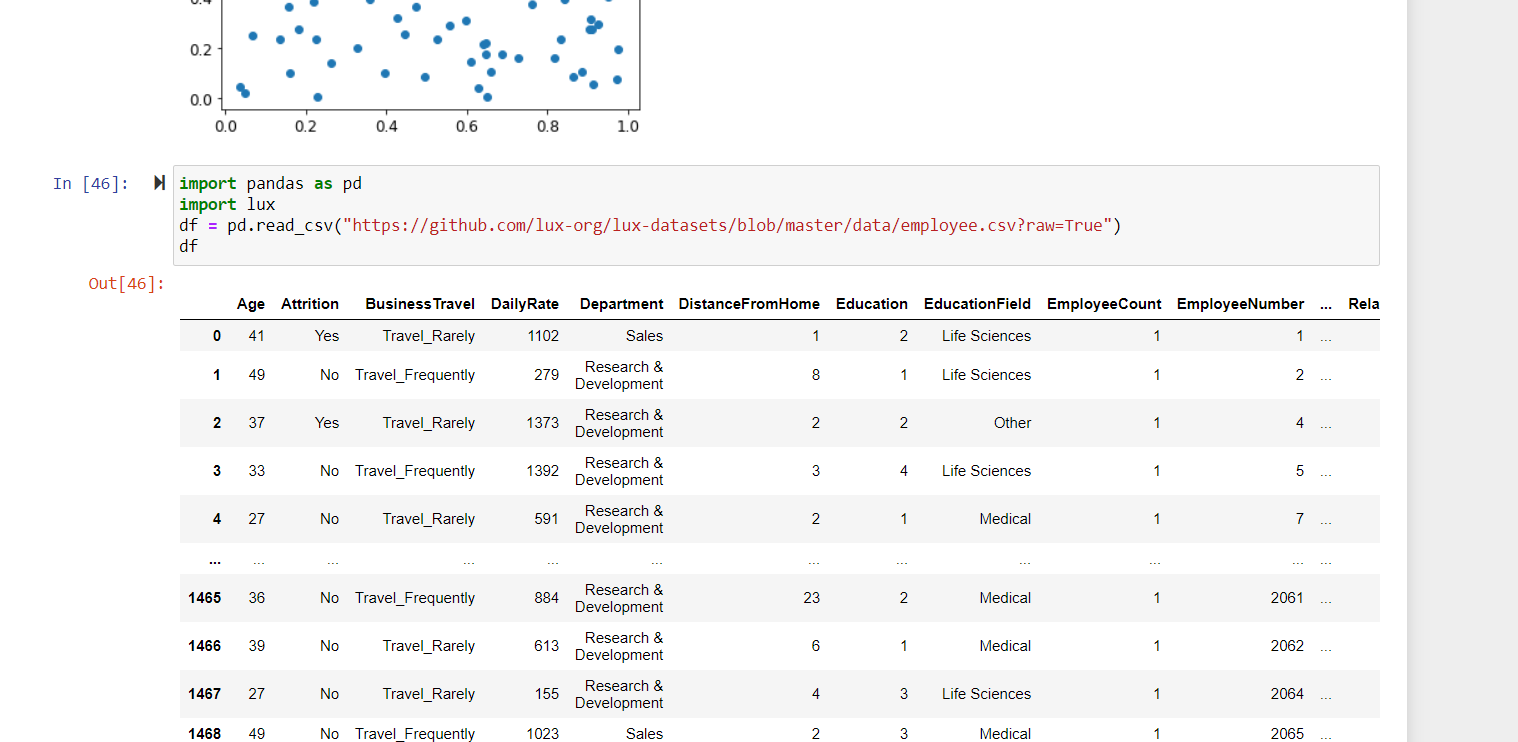Click the In [46] execution count label
Viewport: 1518px width, 742px height.
point(91,183)
